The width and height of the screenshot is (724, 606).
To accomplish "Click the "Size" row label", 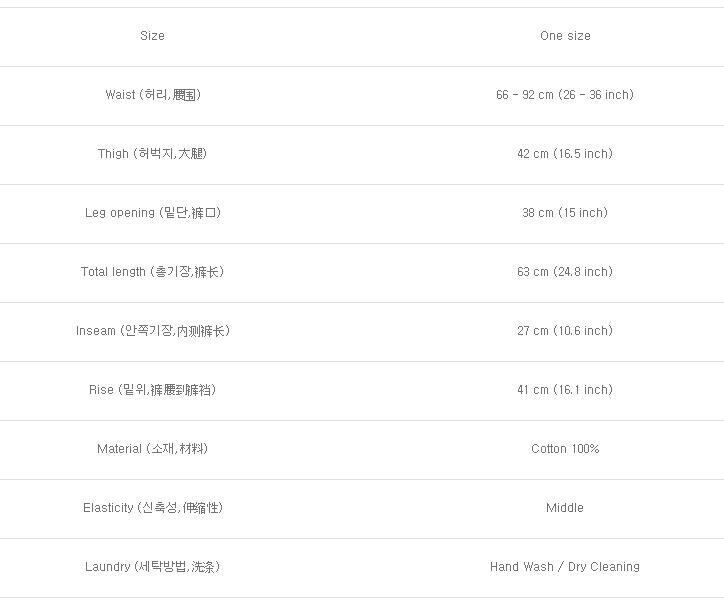I will coord(152,36).
